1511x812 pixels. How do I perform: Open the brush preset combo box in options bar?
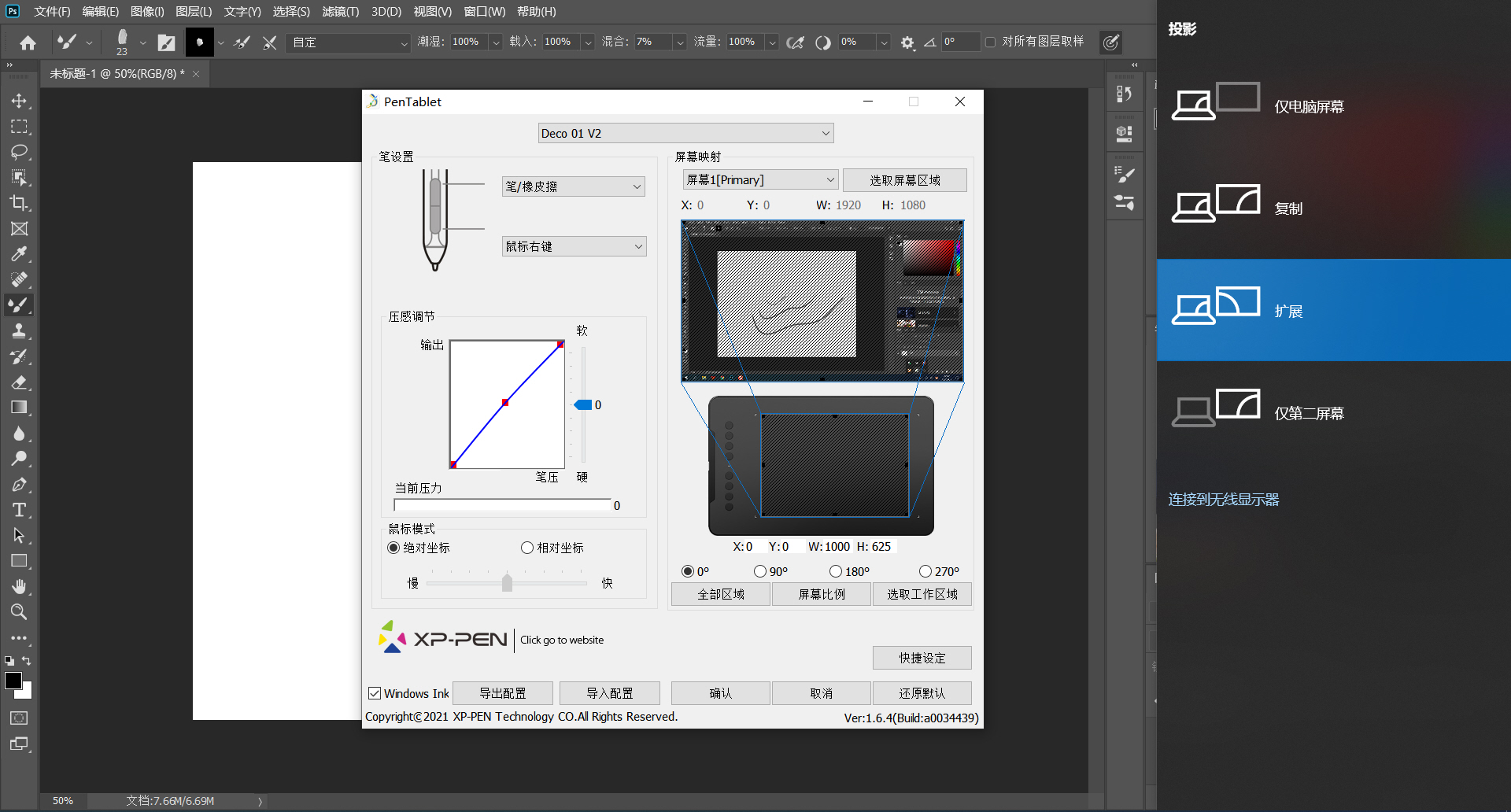pos(349,42)
